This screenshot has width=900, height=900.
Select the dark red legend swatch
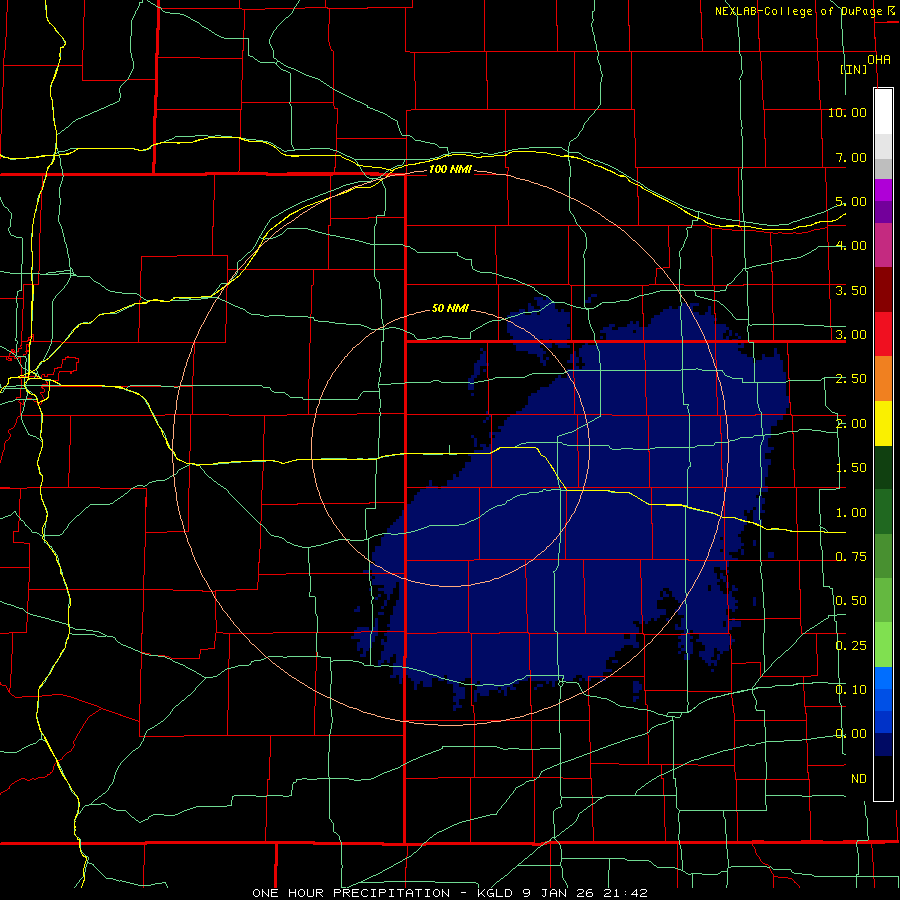pos(883,290)
